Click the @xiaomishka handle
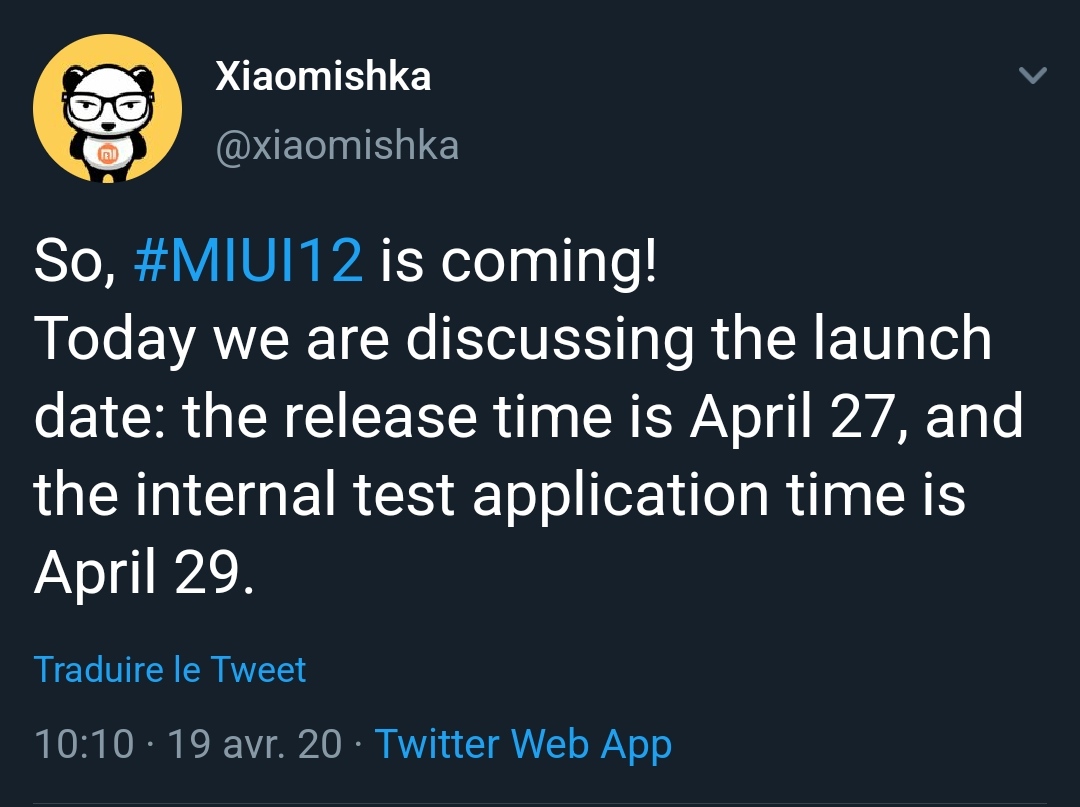This screenshot has width=1080, height=807. pos(337,145)
